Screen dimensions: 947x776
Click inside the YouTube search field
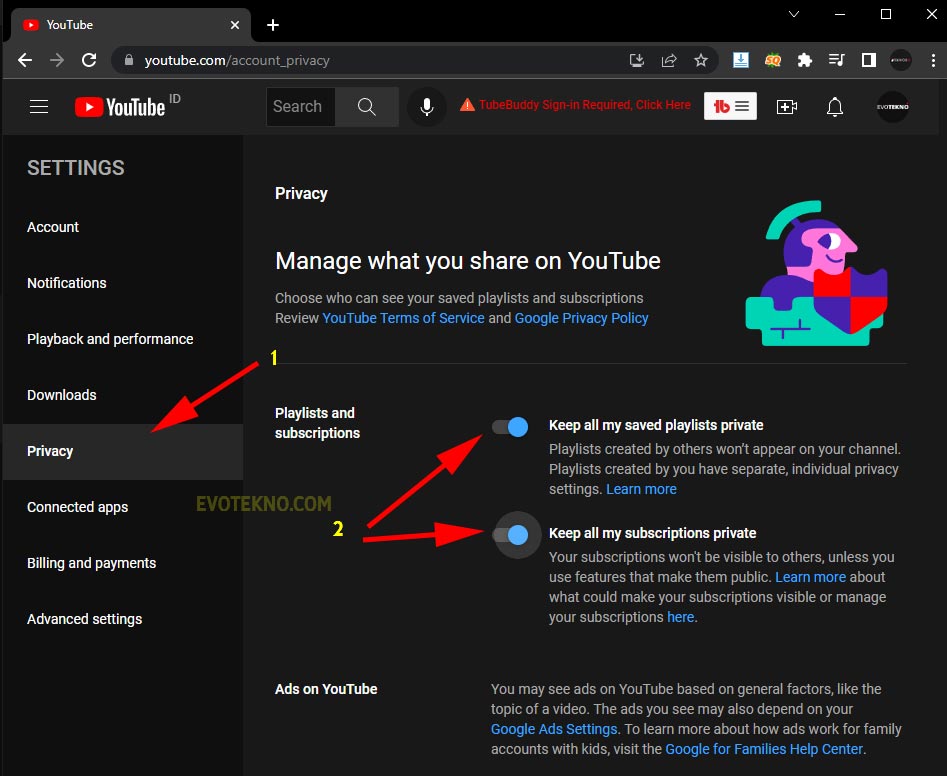(300, 107)
